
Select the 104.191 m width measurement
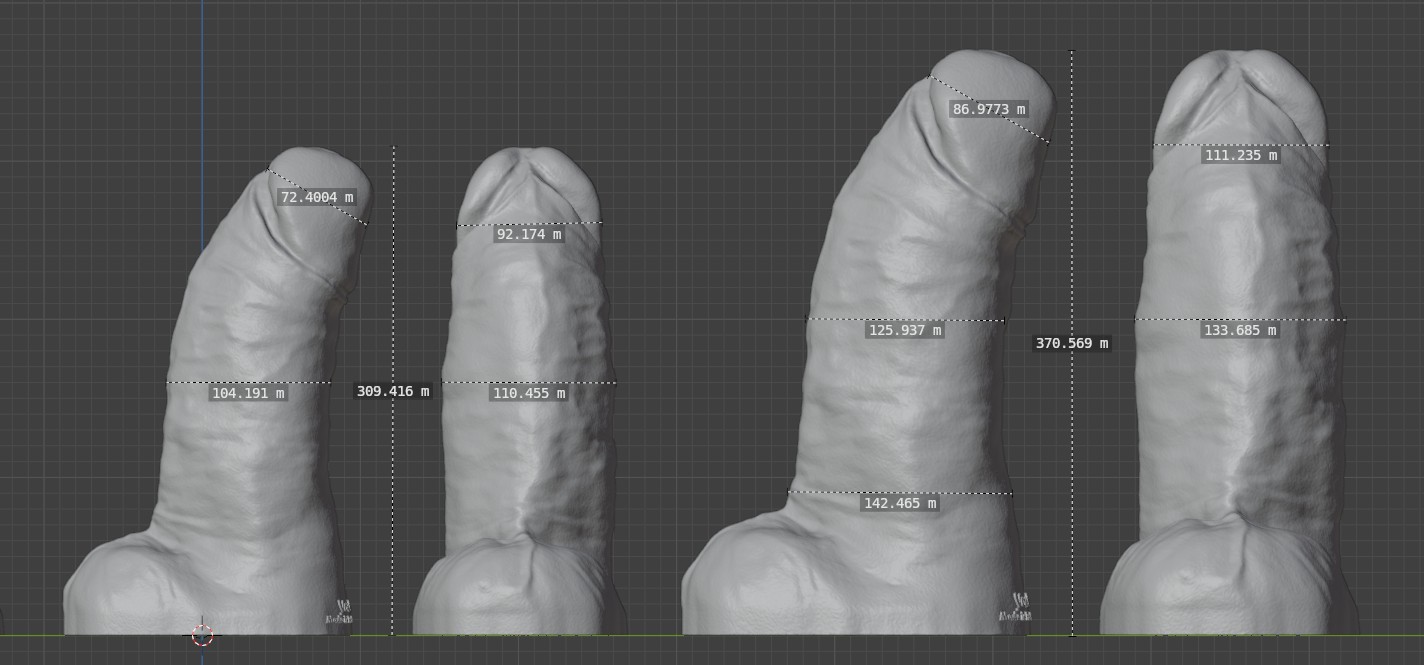click(248, 394)
